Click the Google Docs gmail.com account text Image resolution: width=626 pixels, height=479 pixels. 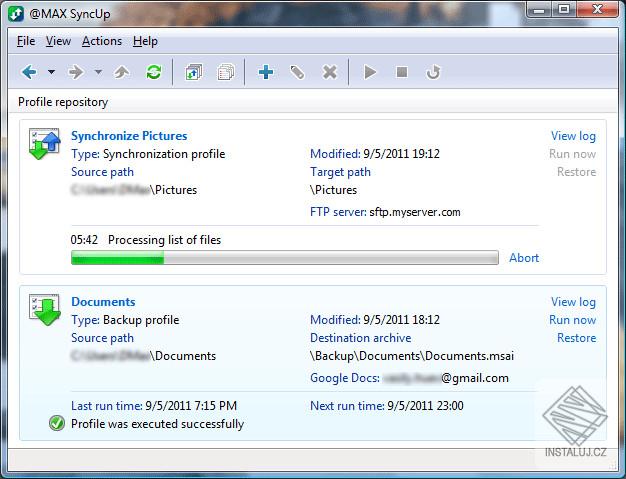tap(409, 378)
